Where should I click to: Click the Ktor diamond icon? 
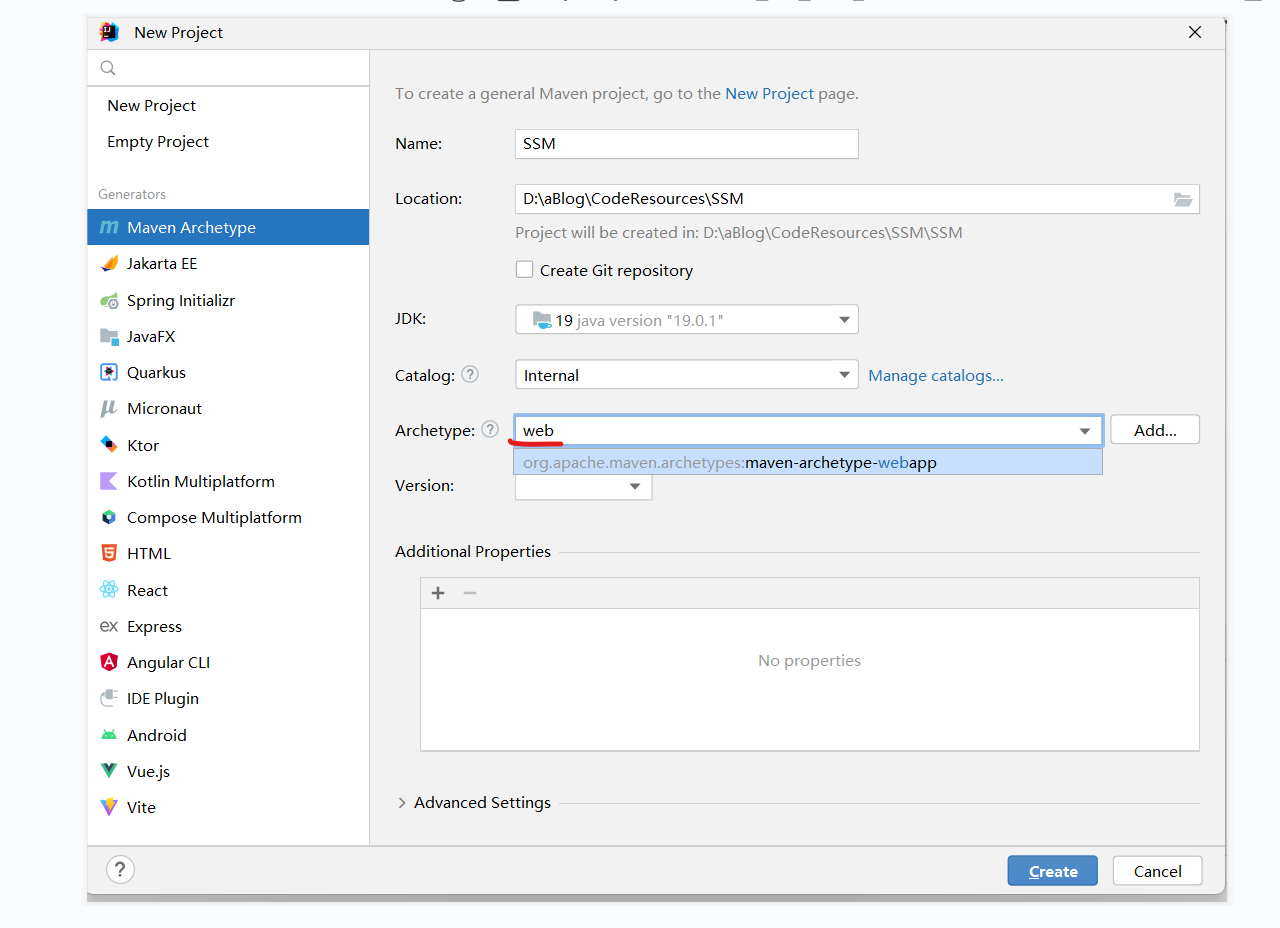click(x=109, y=445)
